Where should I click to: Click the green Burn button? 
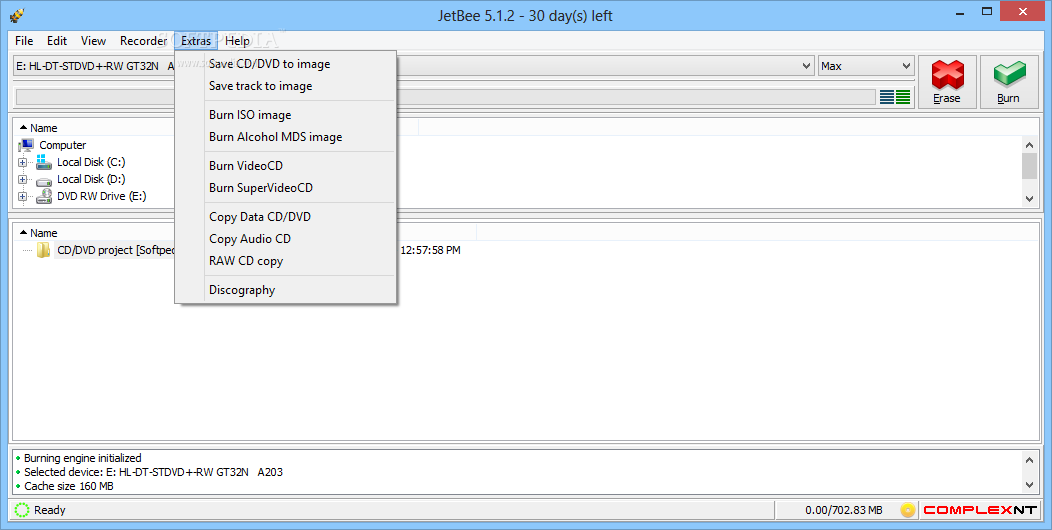[x=1008, y=82]
